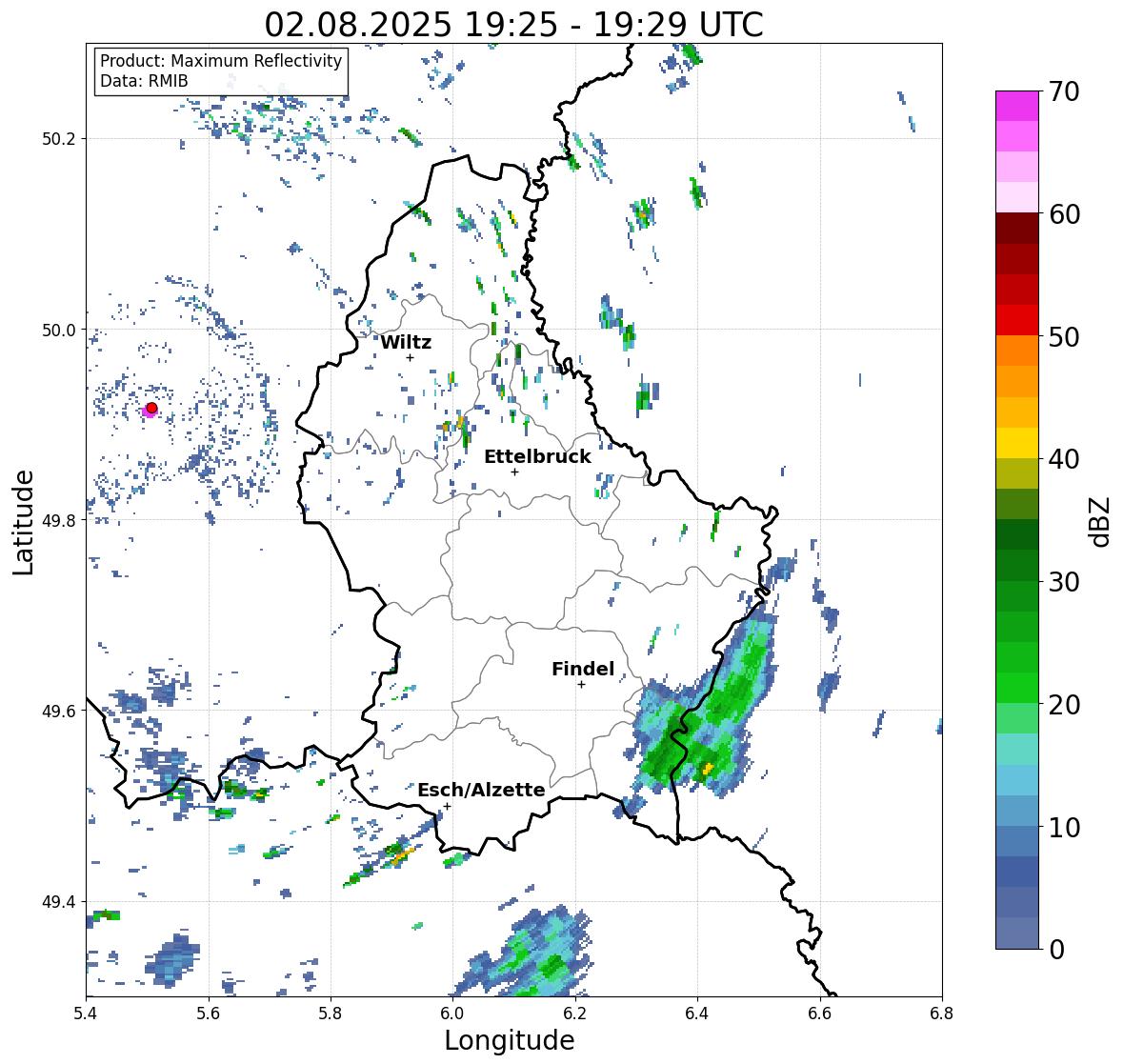Click the 'Product: Maximum Reflectivity' legend text
This screenshot has width=1123, height=1064.
(x=221, y=61)
